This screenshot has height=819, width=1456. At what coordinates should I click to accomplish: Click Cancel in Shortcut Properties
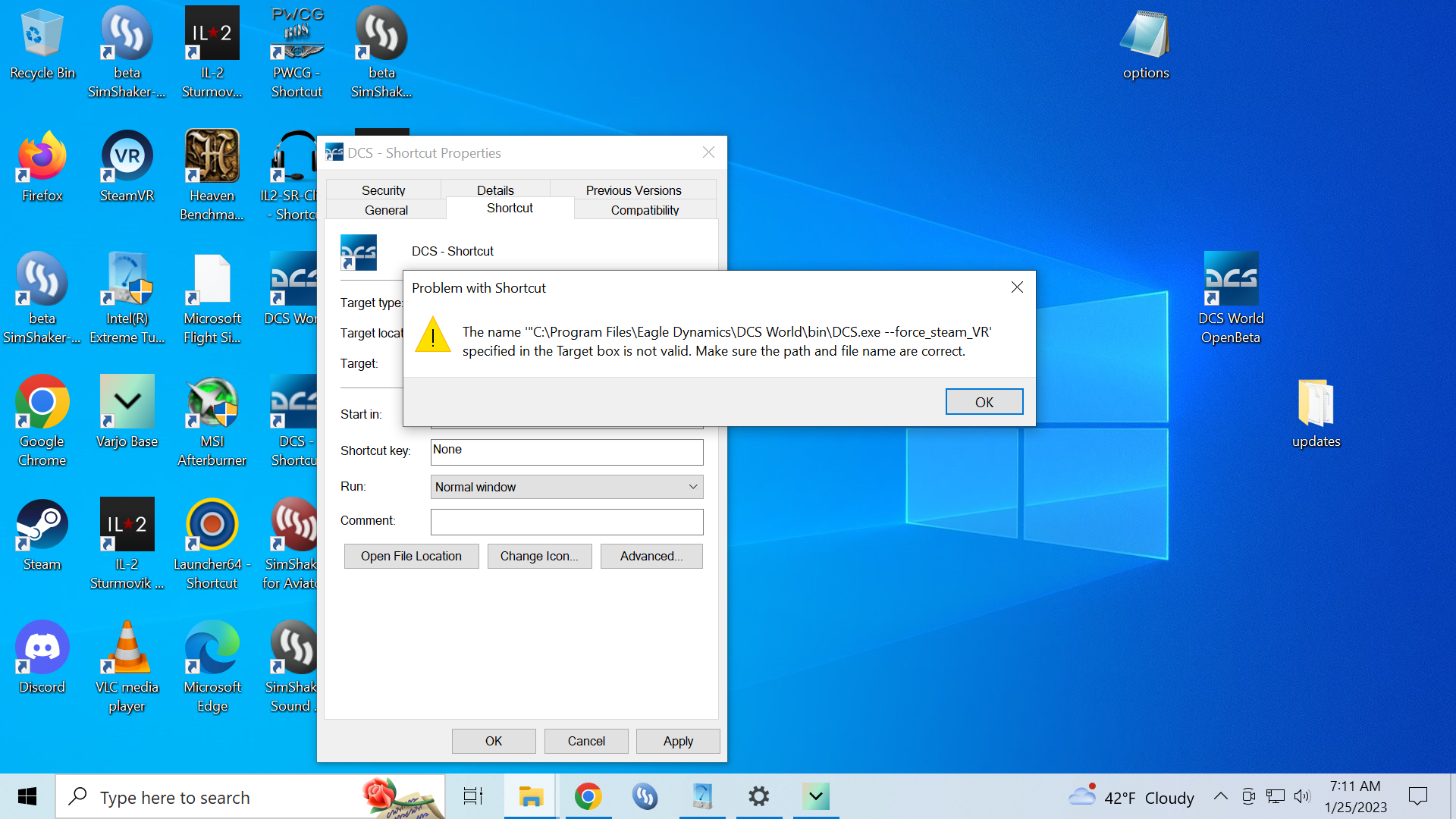pos(586,741)
